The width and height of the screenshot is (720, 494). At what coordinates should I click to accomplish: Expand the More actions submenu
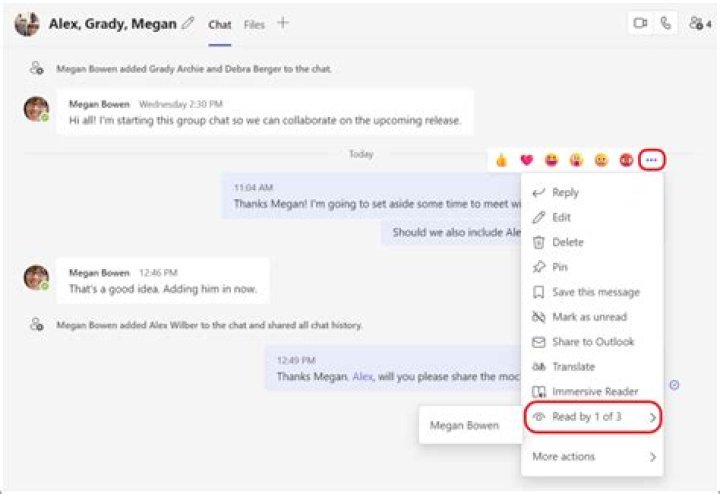pos(593,457)
